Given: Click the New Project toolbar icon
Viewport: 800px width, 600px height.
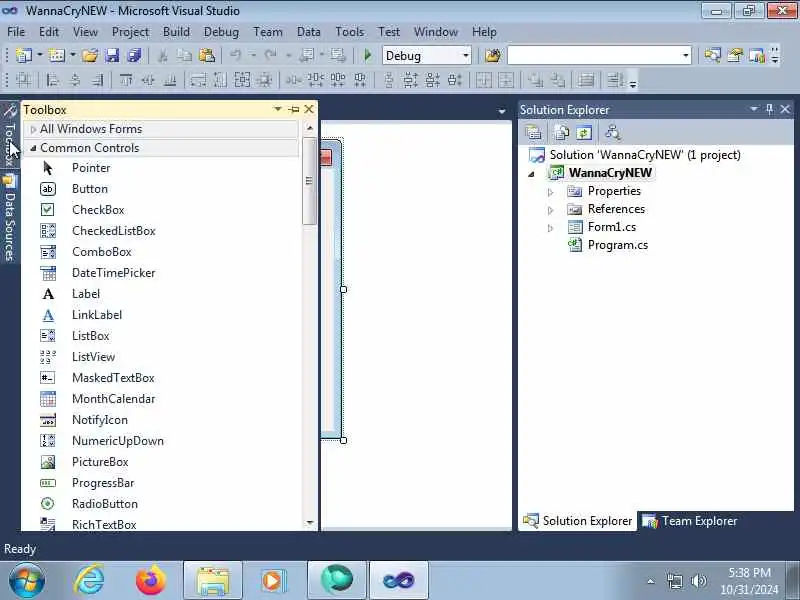Looking at the screenshot, I should (23, 55).
